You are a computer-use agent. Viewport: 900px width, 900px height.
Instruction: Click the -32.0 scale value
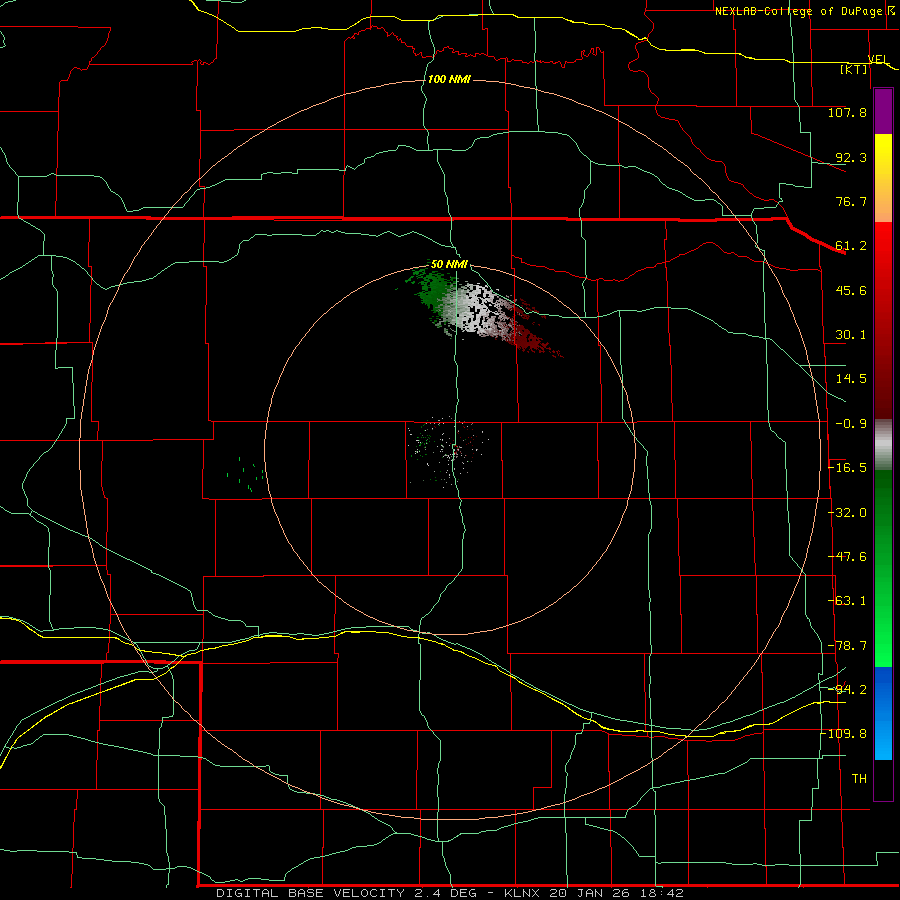coord(847,513)
